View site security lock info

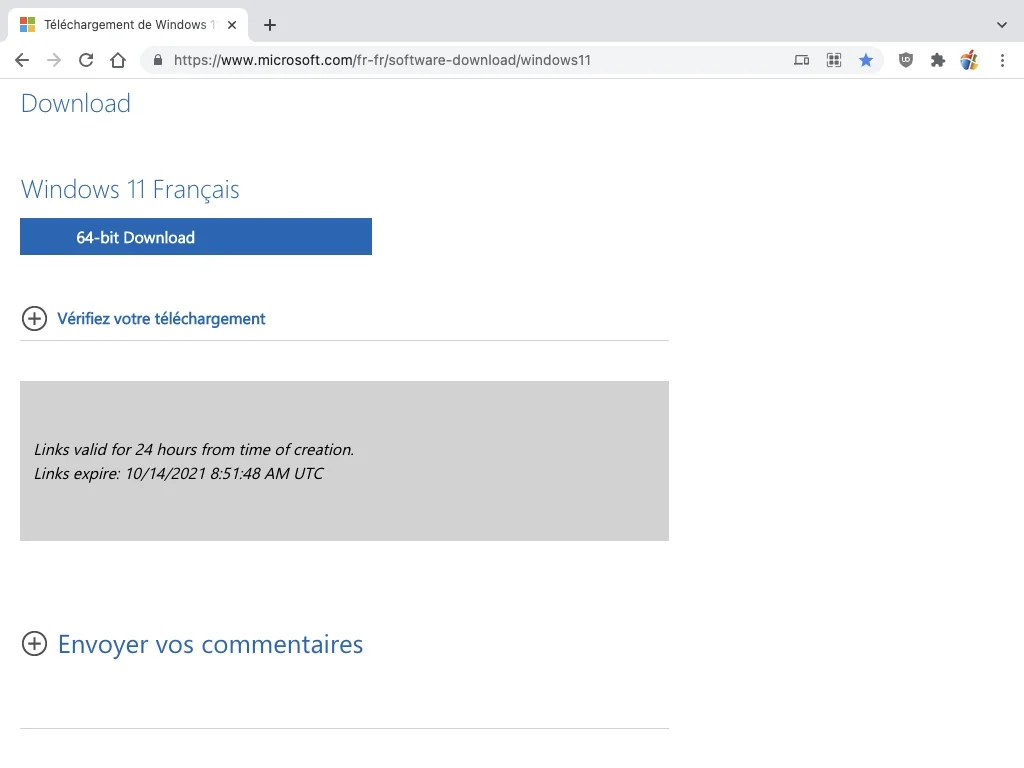(x=157, y=60)
